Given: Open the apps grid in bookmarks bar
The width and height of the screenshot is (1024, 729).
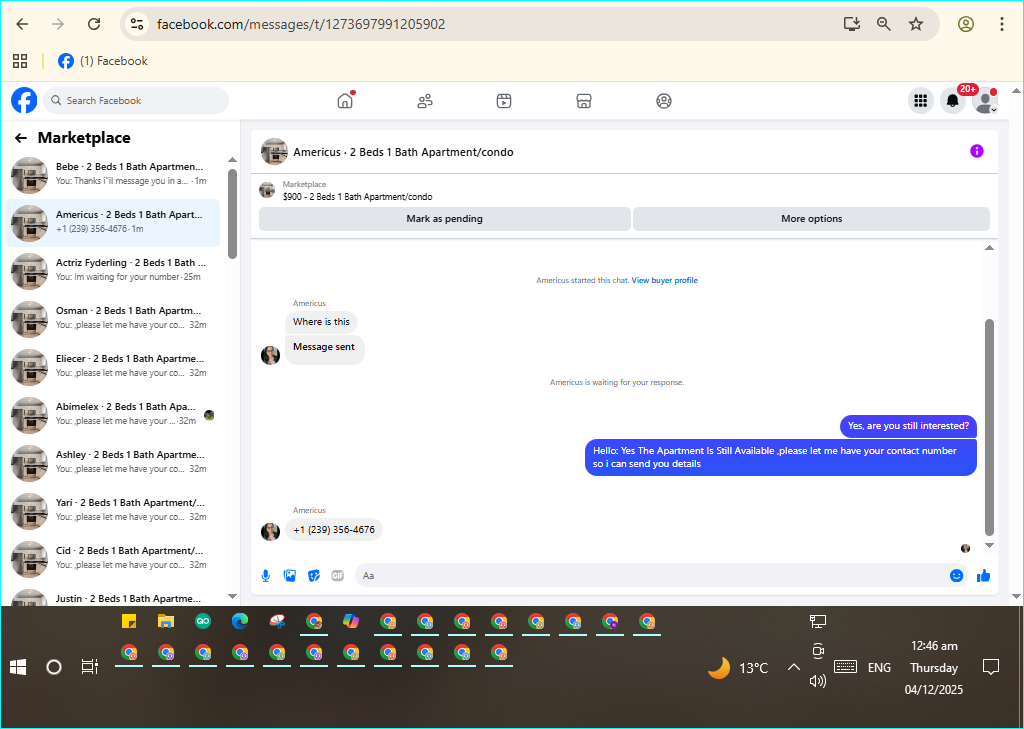Looking at the screenshot, I should 20,61.
